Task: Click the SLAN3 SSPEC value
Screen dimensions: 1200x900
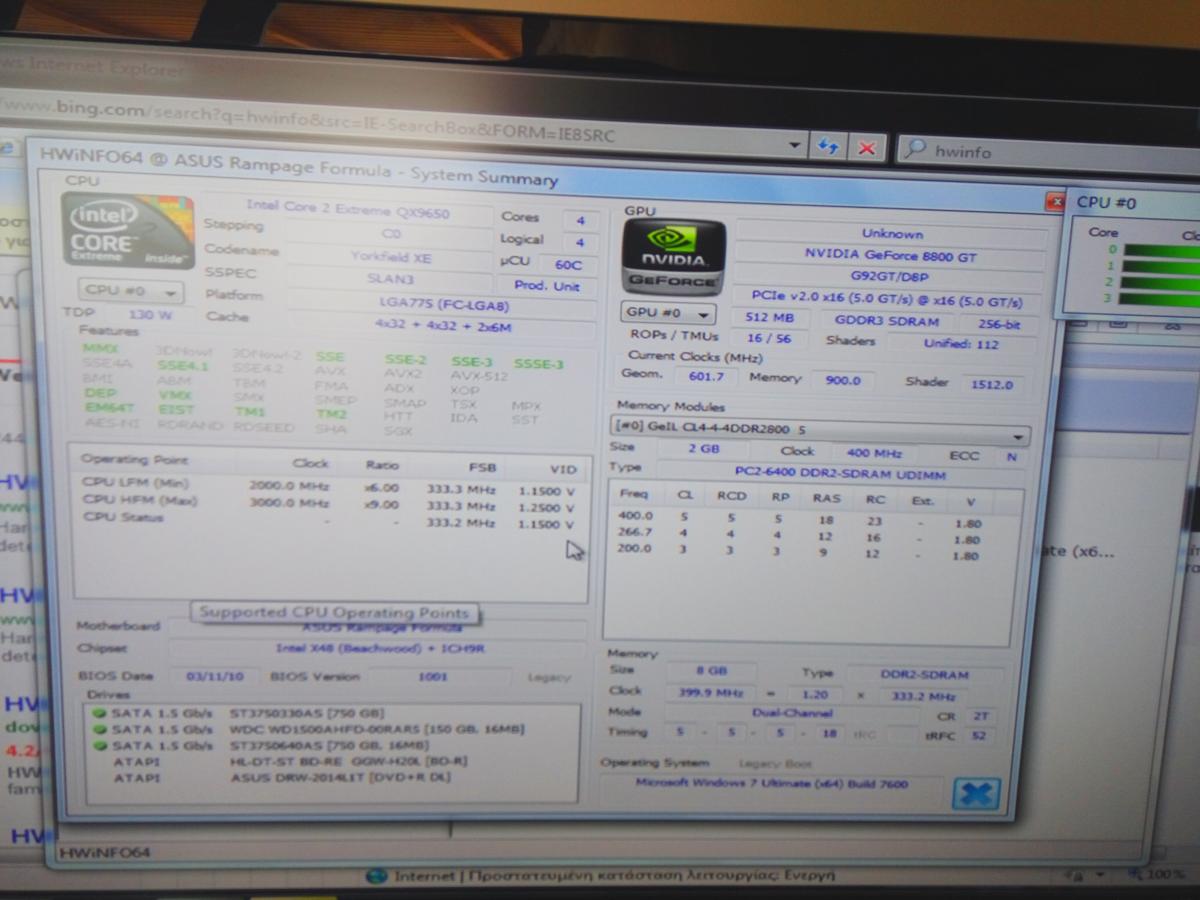Action: (x=388, y=279)
